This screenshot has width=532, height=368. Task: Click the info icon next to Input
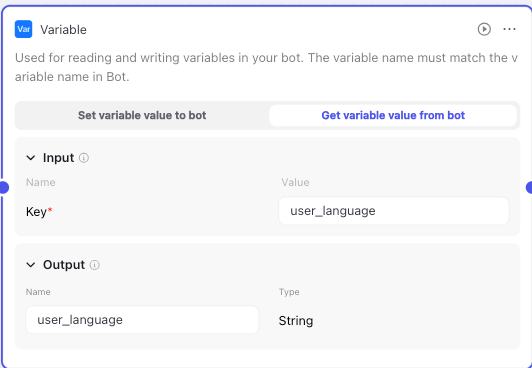point(84,158)
